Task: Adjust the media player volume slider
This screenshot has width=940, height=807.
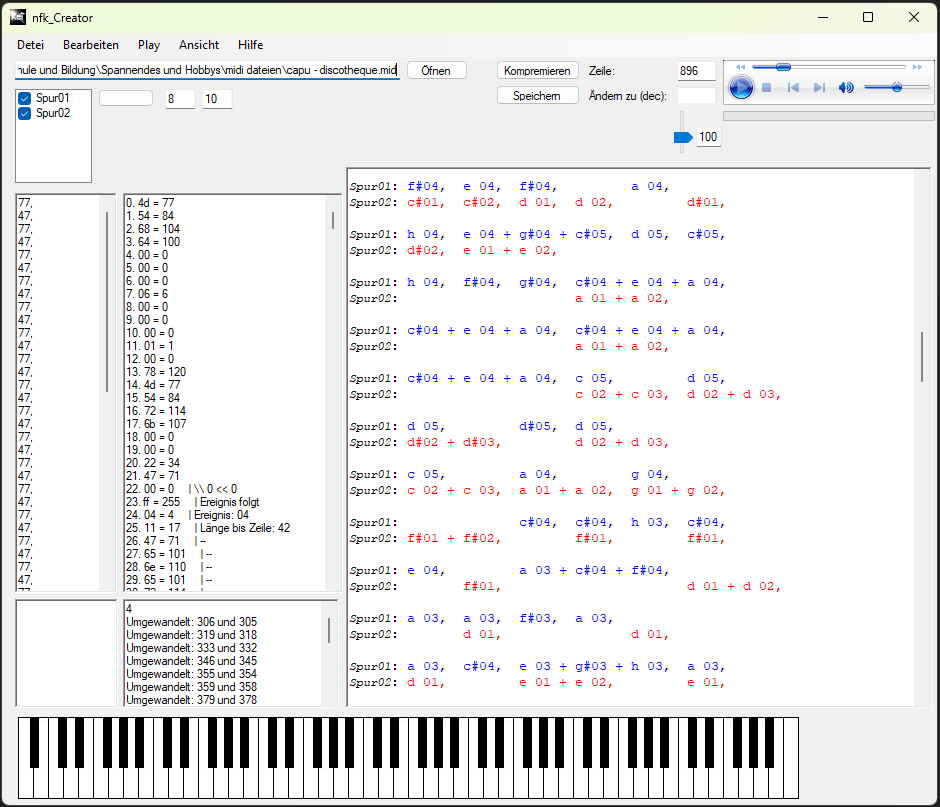Action: [x=896, y=88]
